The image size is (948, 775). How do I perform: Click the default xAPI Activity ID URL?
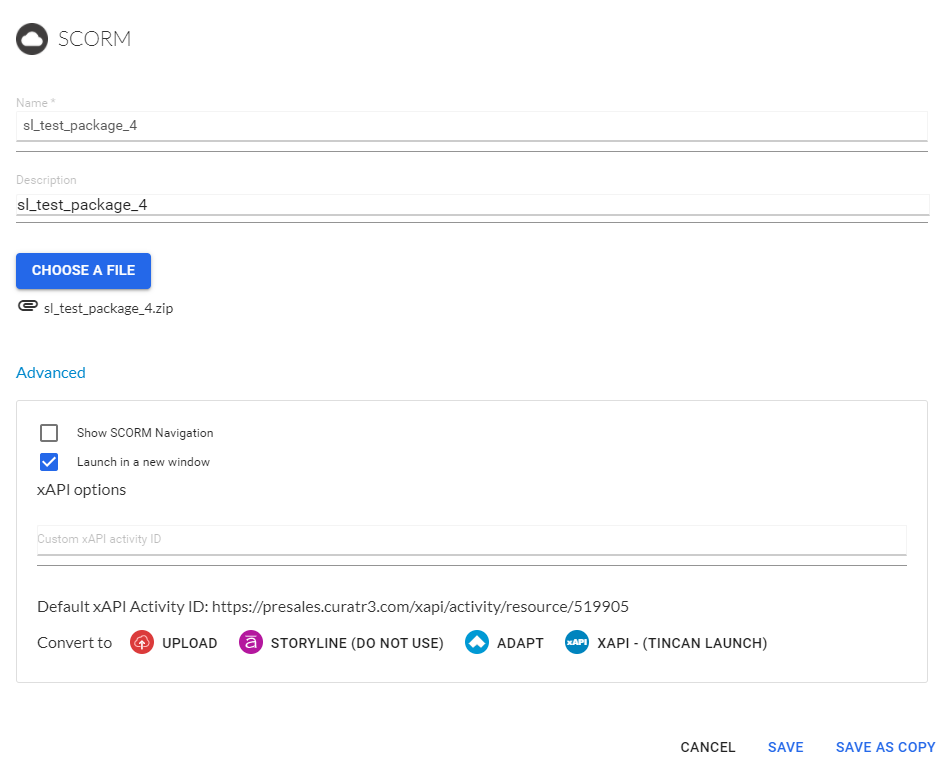tap(420, 607)
